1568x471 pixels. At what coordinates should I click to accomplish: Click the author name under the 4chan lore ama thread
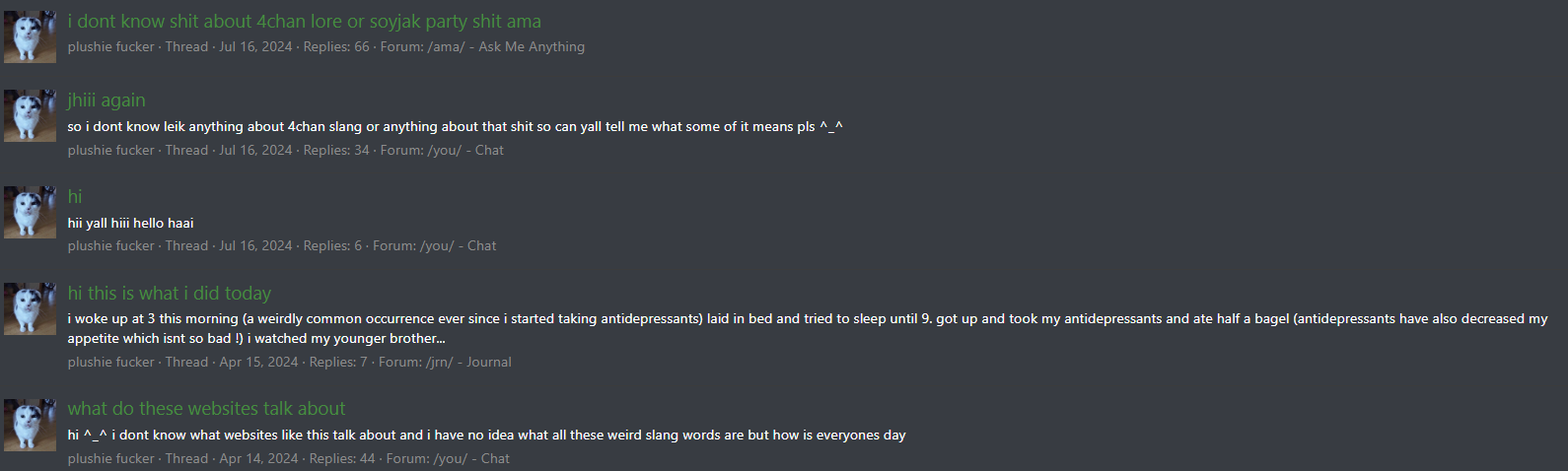[x=110, y=47]
